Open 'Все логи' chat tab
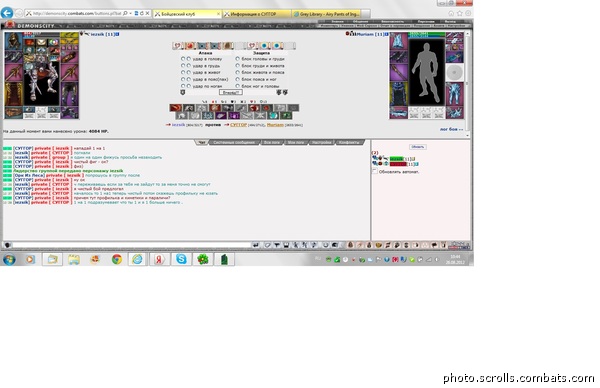The width and height of the screenshot is (600, 388). pyautogui.click(x=272, y=142)
